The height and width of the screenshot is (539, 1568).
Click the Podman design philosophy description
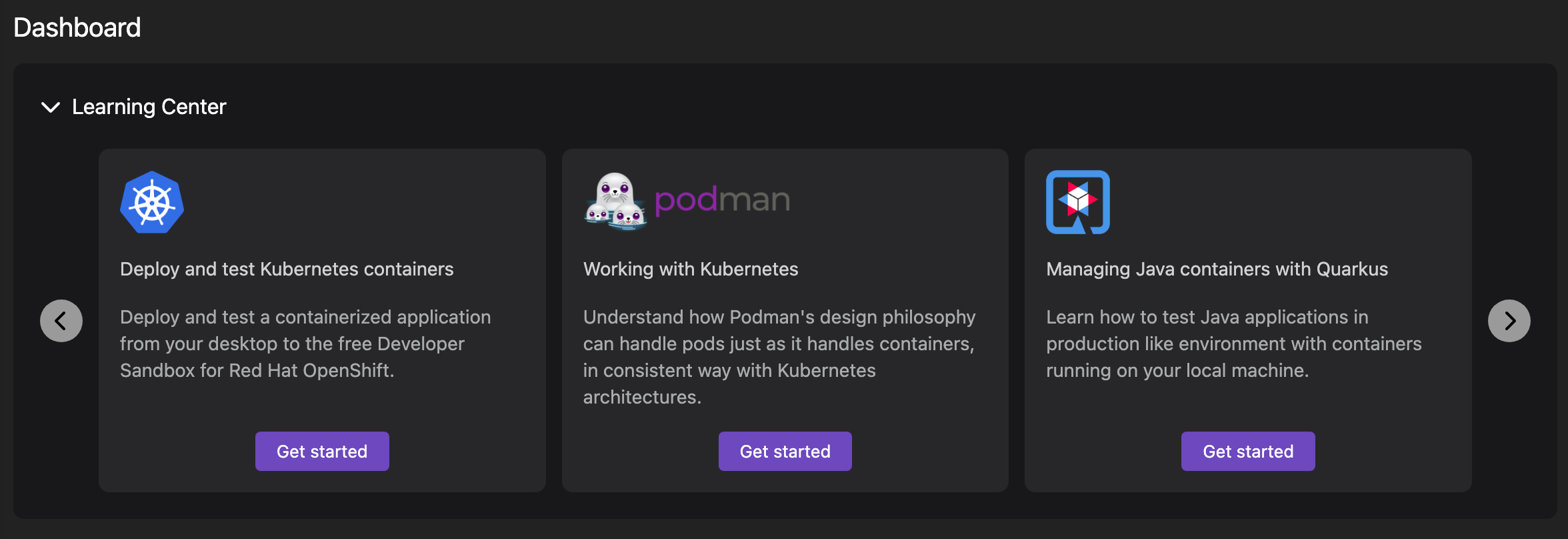click(x=779, y=357)
